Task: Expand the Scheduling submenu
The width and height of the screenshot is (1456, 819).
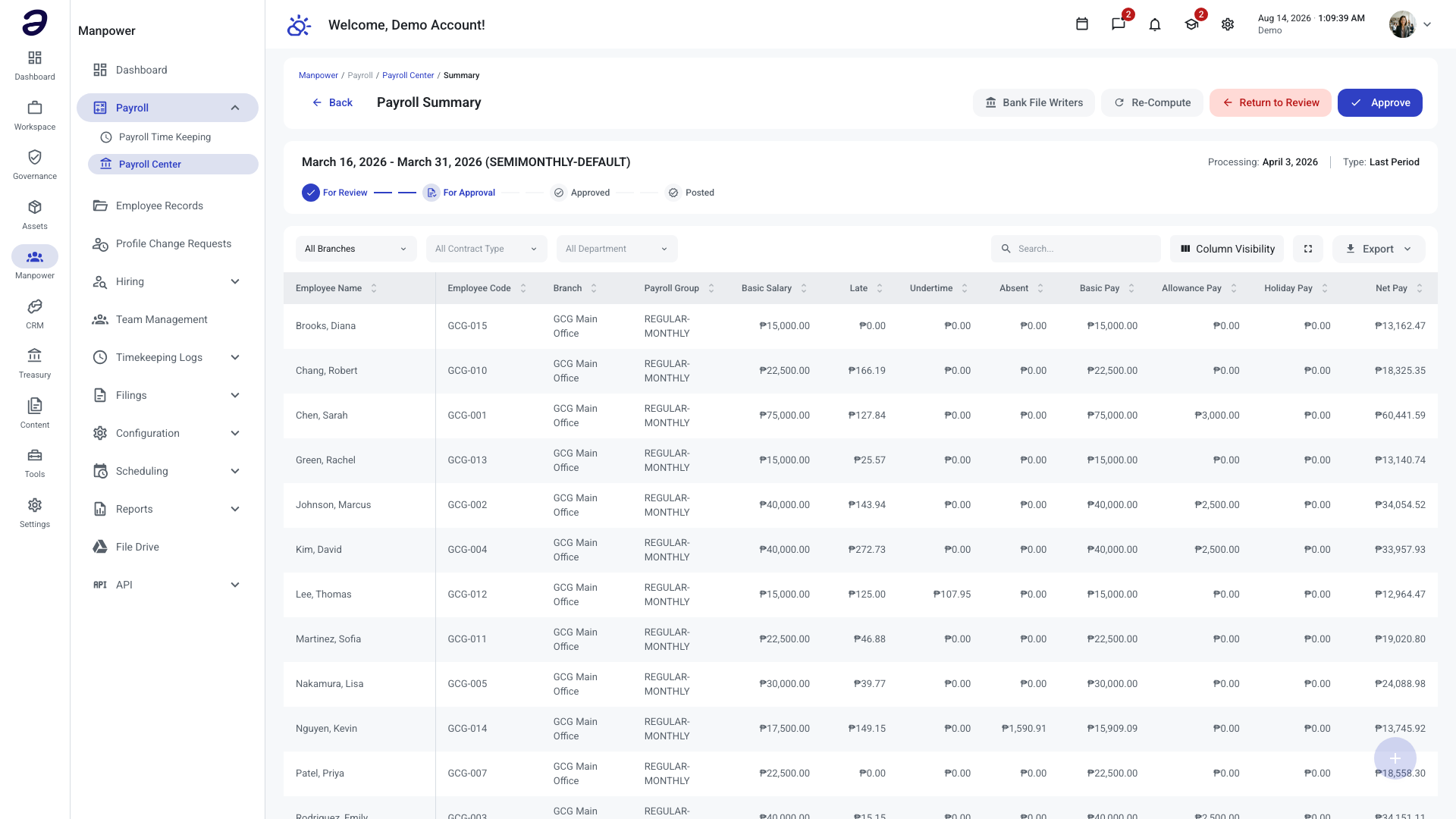Action: pos(235,471)
